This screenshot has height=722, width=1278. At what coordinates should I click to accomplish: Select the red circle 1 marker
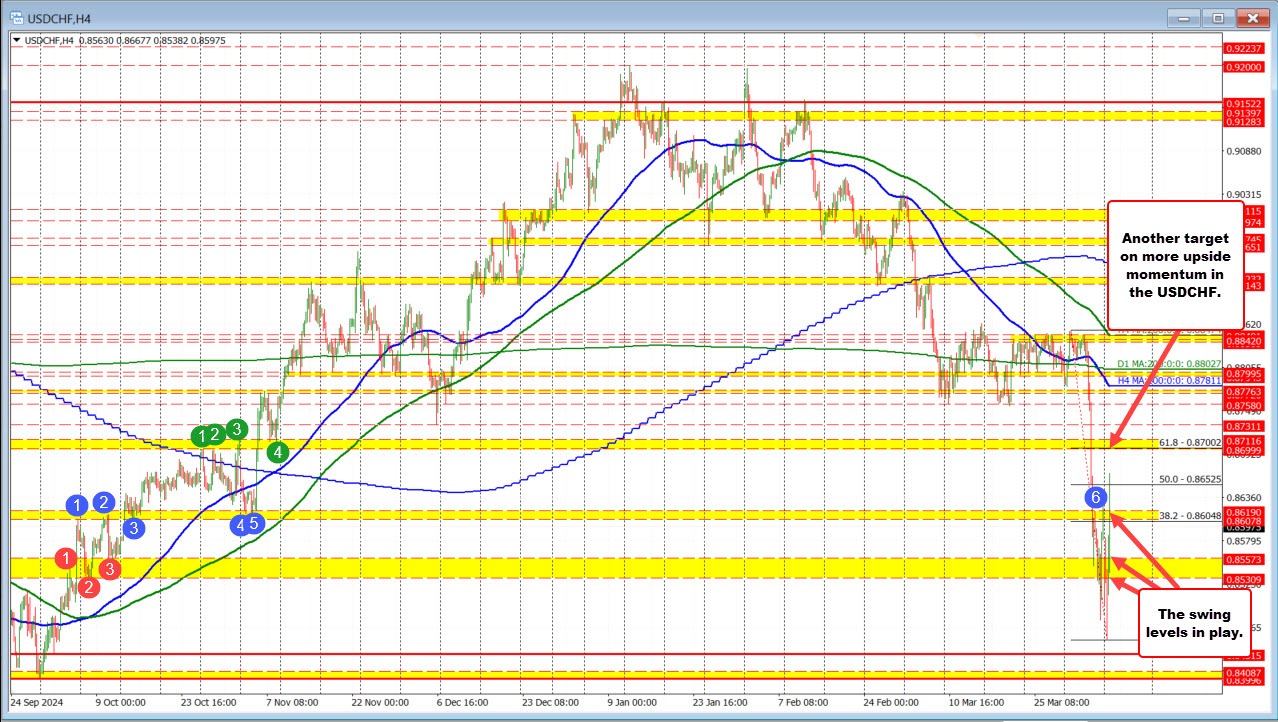coord(66,558)
